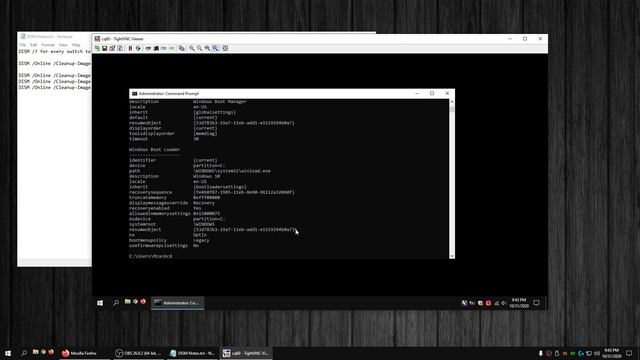640x360 pixels.
Task: Click the scroll down arrow in Command Prompt
Action: click(452, 256)
